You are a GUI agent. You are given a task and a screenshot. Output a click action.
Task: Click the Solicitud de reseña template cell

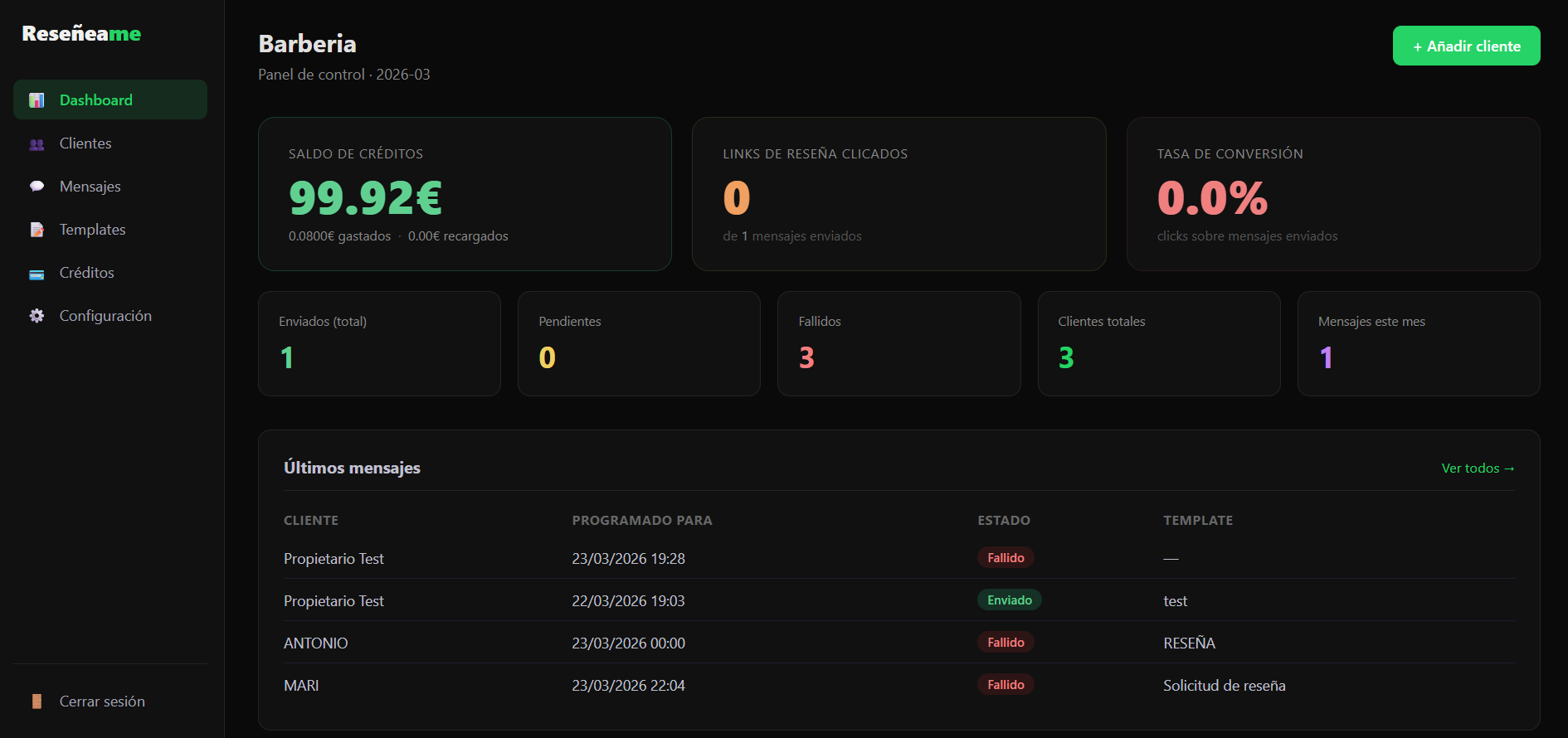(1224, 686)
